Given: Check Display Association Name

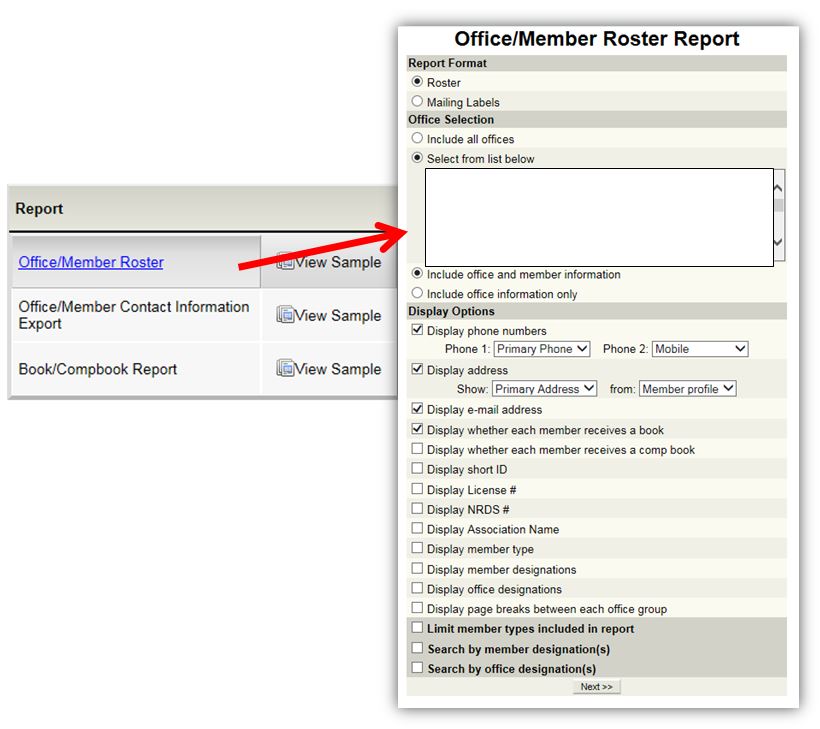Looking at the screenshot, I should [x=417, y=528].
